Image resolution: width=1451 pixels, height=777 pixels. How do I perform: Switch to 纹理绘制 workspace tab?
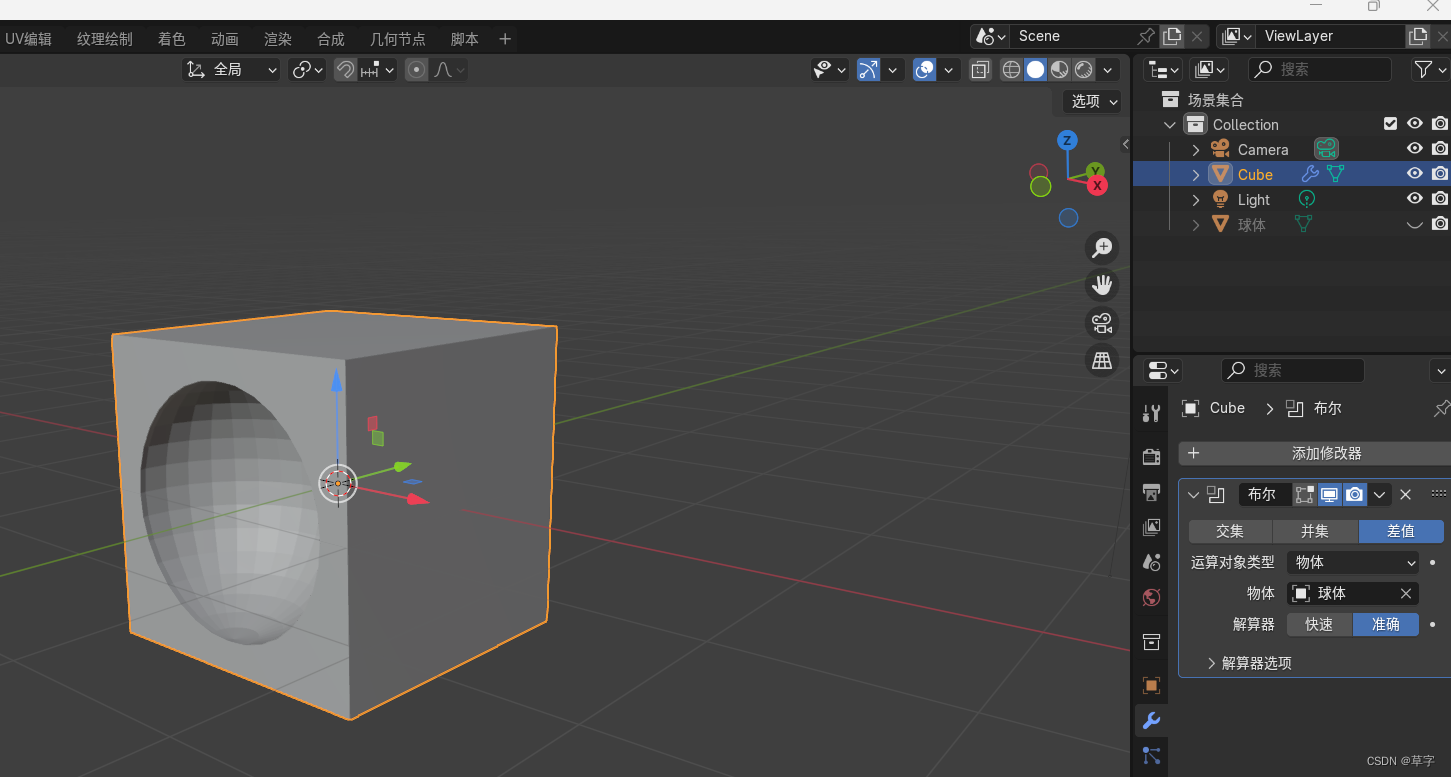(105, 39)
